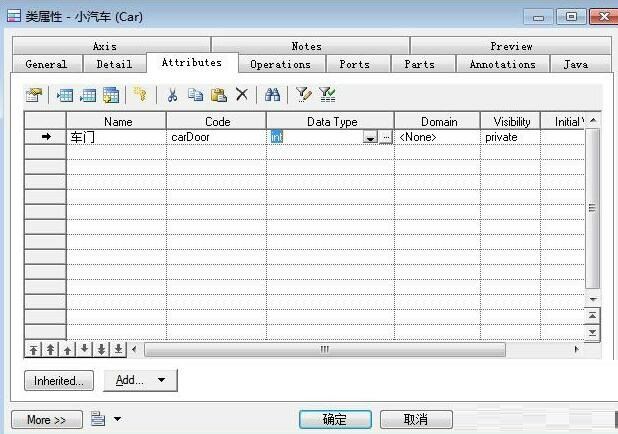
Task: Open Find with binoculars icon
Action: pyautogui.click(x=272, y=95)
